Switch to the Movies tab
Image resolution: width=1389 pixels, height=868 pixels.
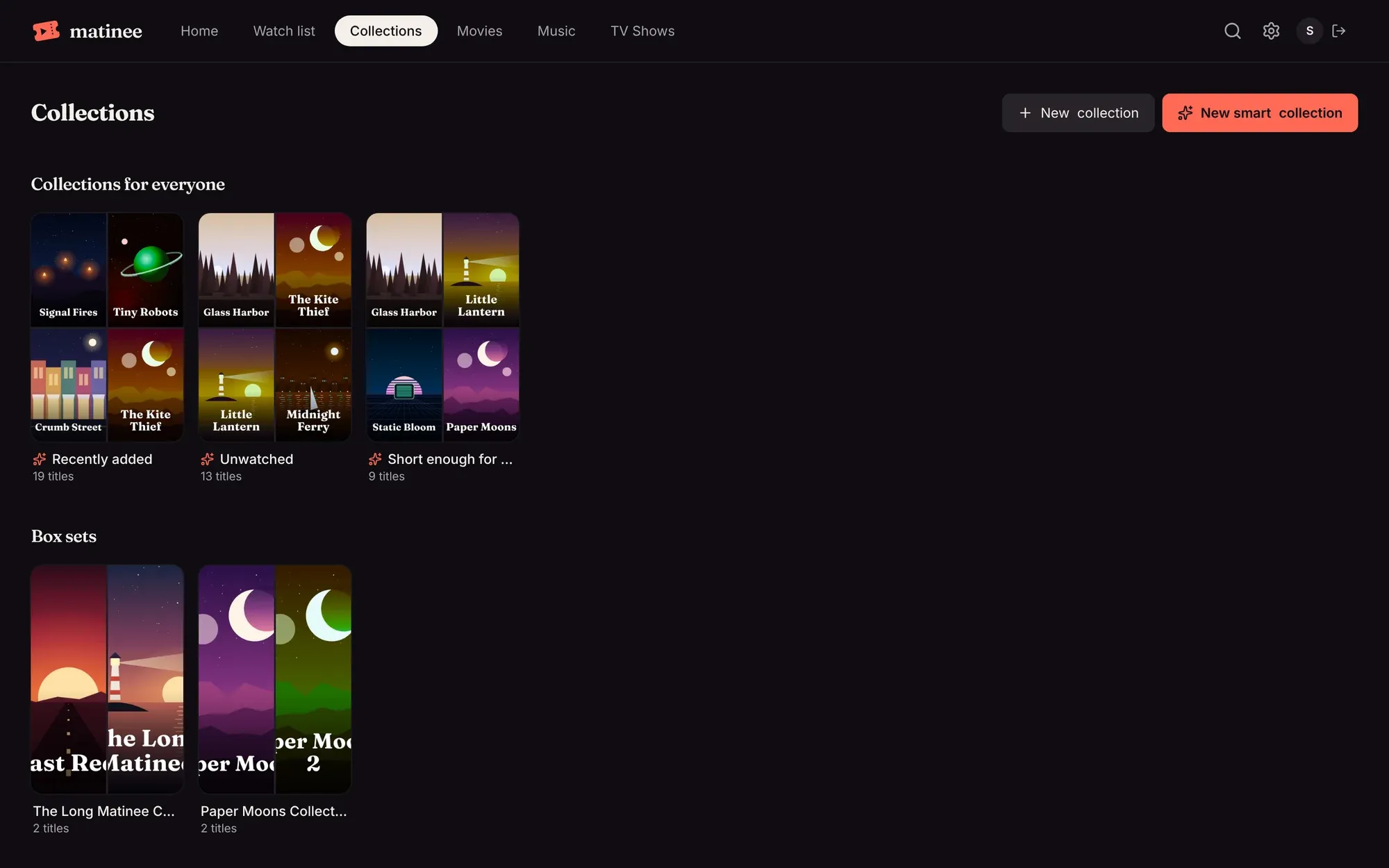point(479,31)
